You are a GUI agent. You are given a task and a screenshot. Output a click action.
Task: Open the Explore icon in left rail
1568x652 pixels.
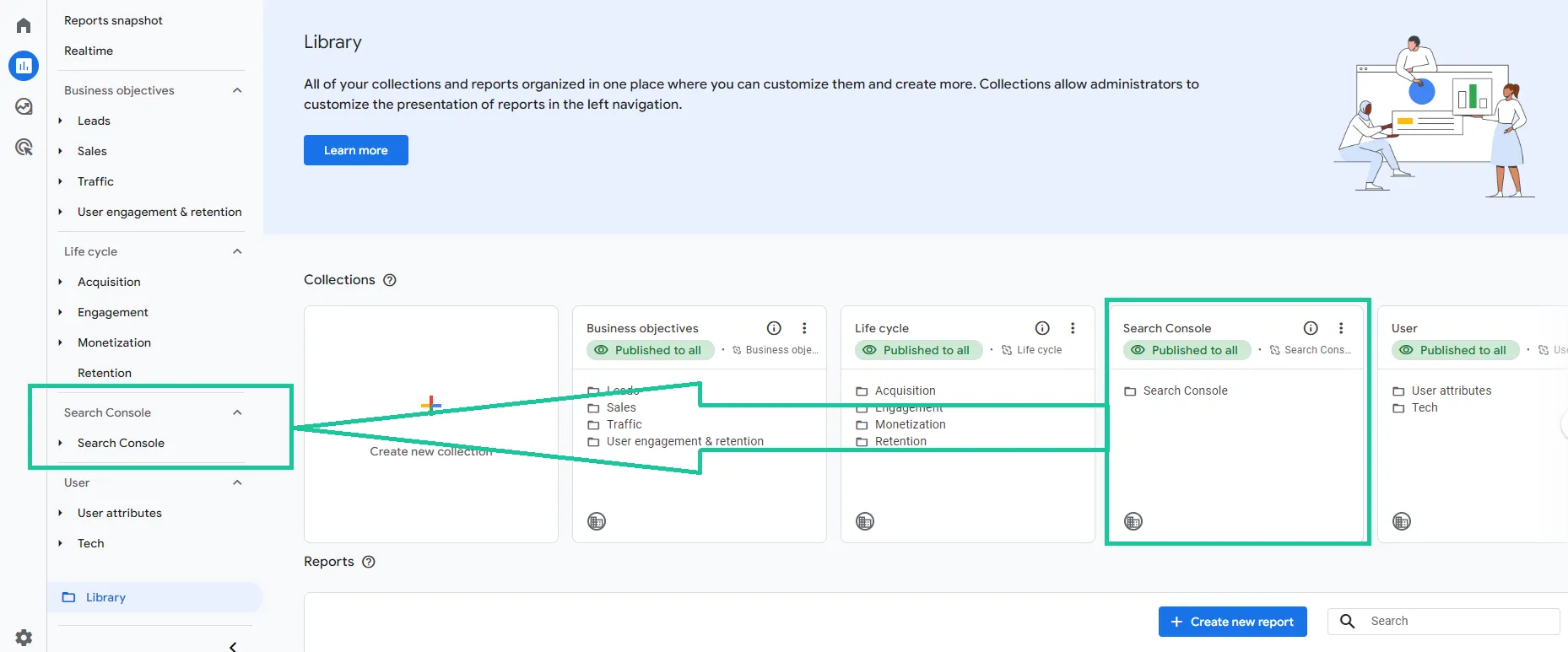point(24,106)
